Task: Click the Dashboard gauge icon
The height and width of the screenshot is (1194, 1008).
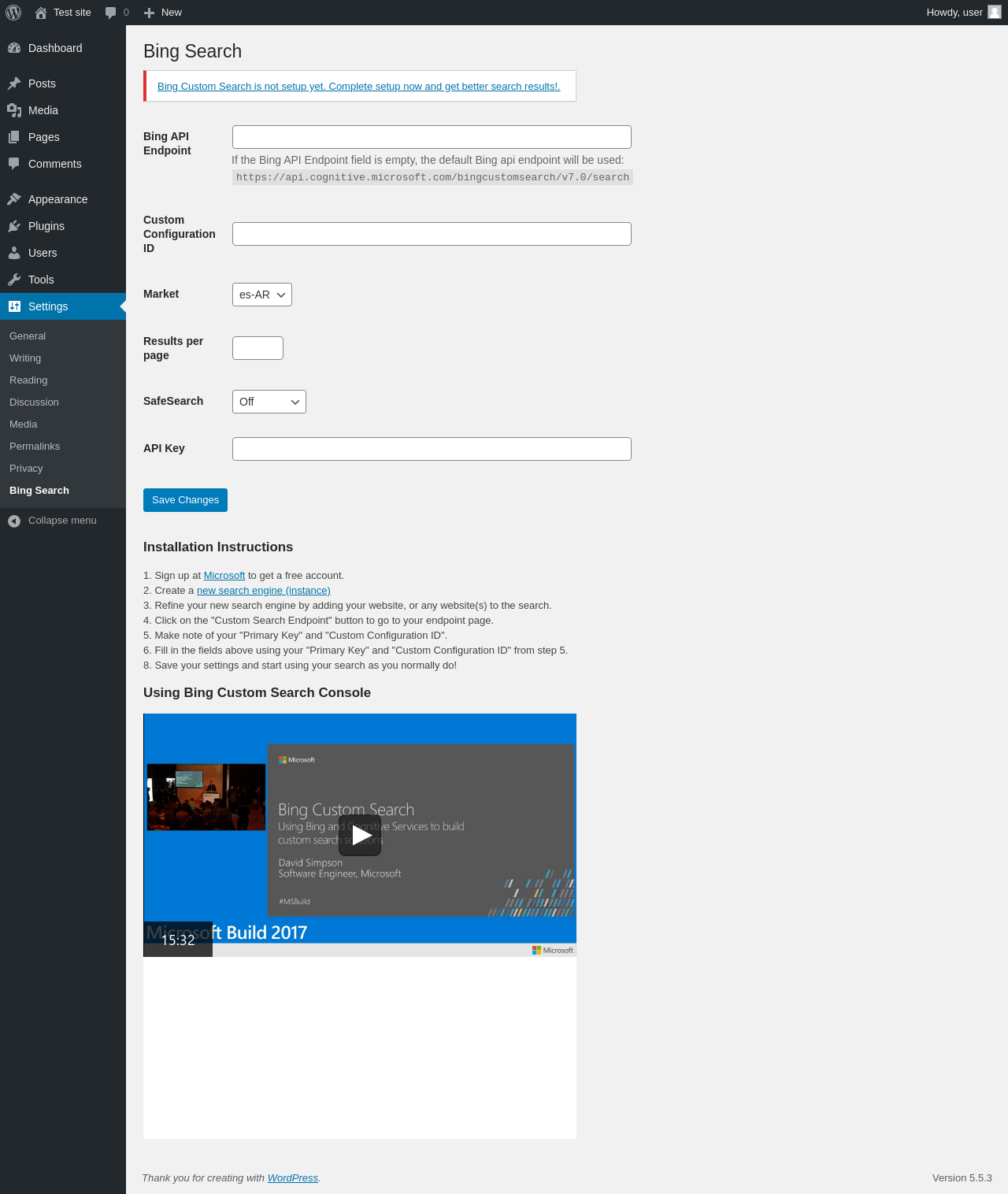Action: tap(14, 48)
